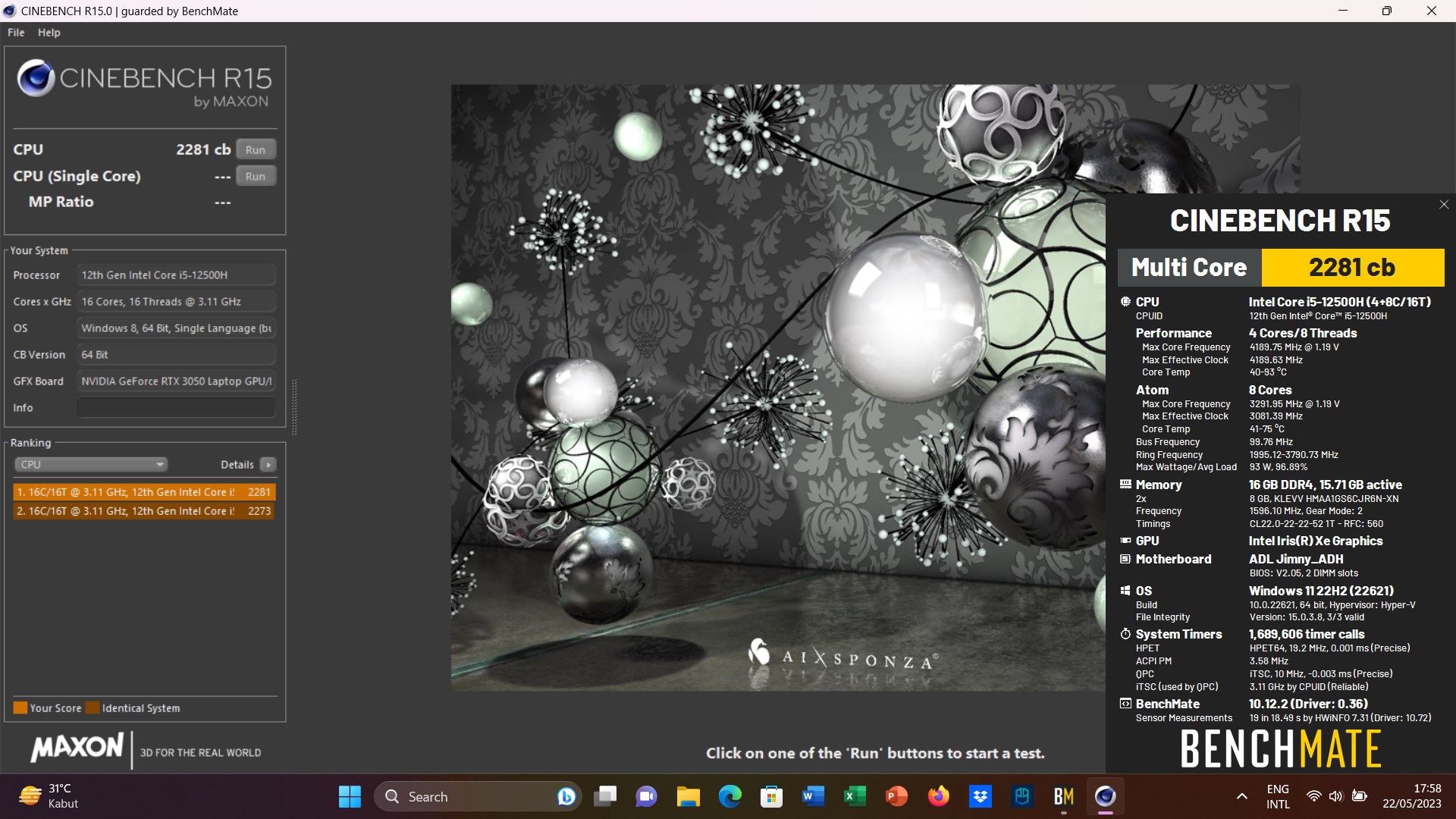The width and height of the screenshot is (1456, 819).
Task: Open volume speaker control
Action: pos(1336,796)
